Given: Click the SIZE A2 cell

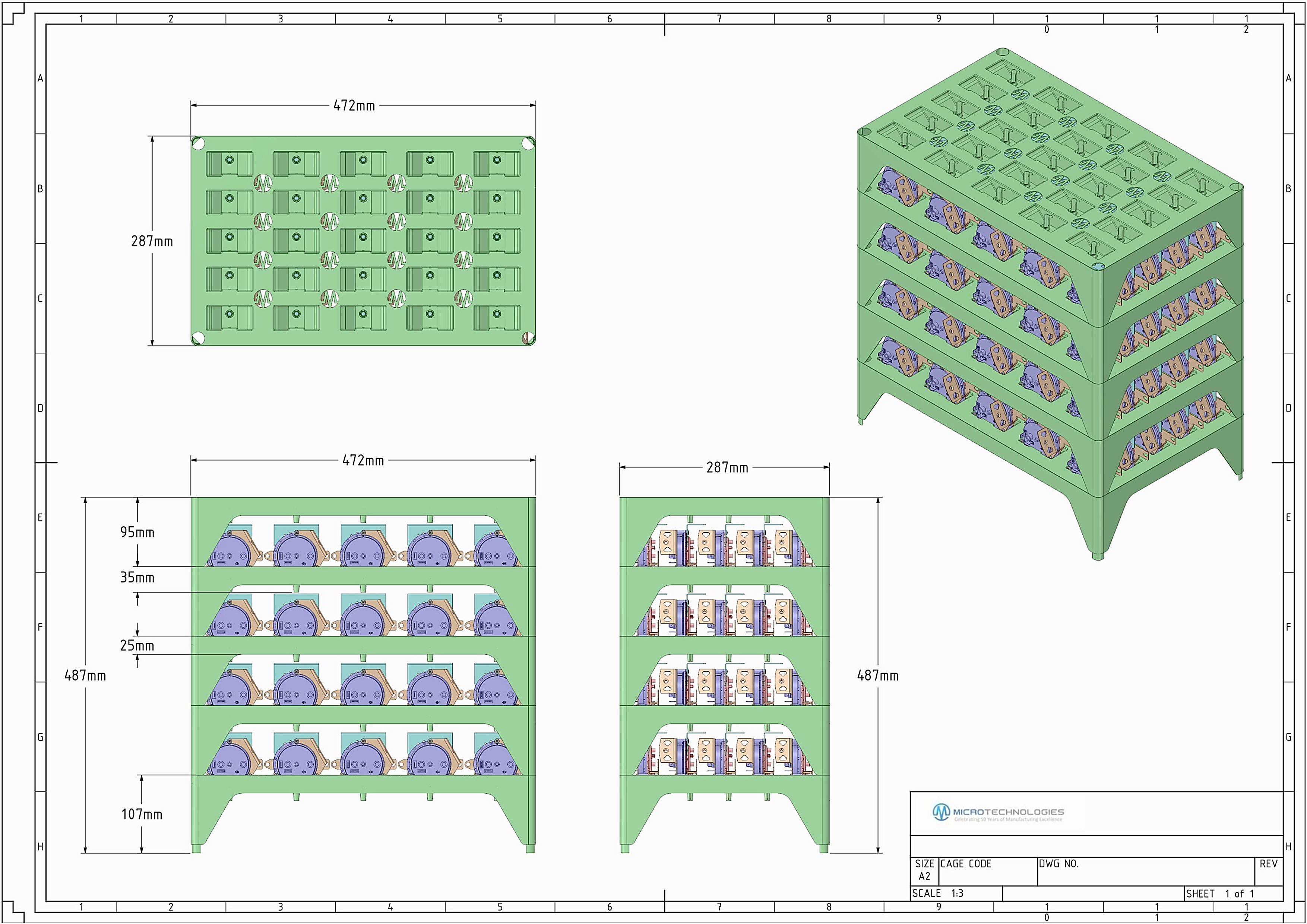Looking at the screenshot, I should [924, 870].
